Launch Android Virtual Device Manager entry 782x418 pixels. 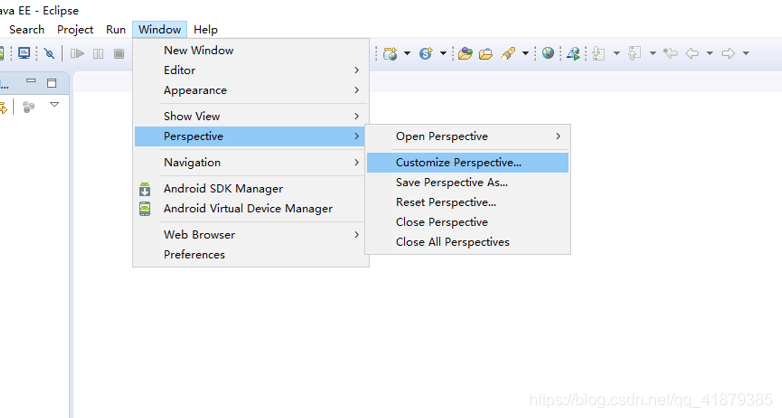(x=248, y=209)
